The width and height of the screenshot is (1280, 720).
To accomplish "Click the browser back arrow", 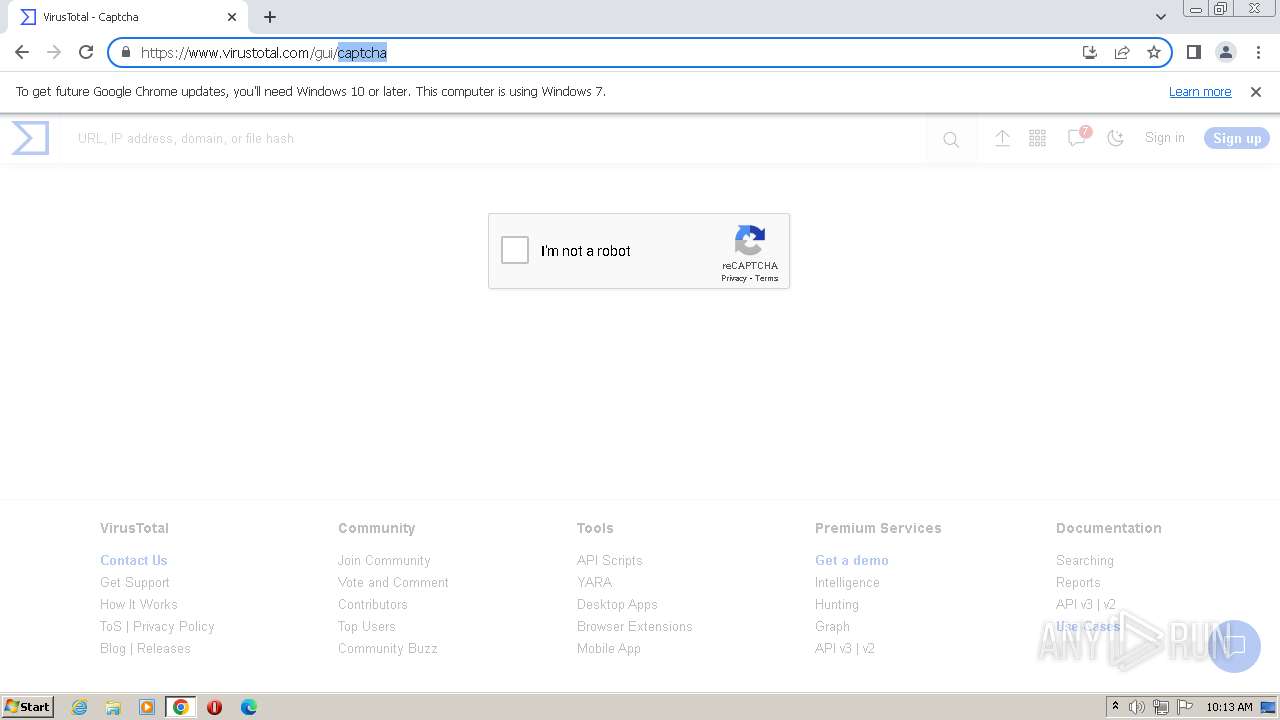I will click(x=22, y=52).
